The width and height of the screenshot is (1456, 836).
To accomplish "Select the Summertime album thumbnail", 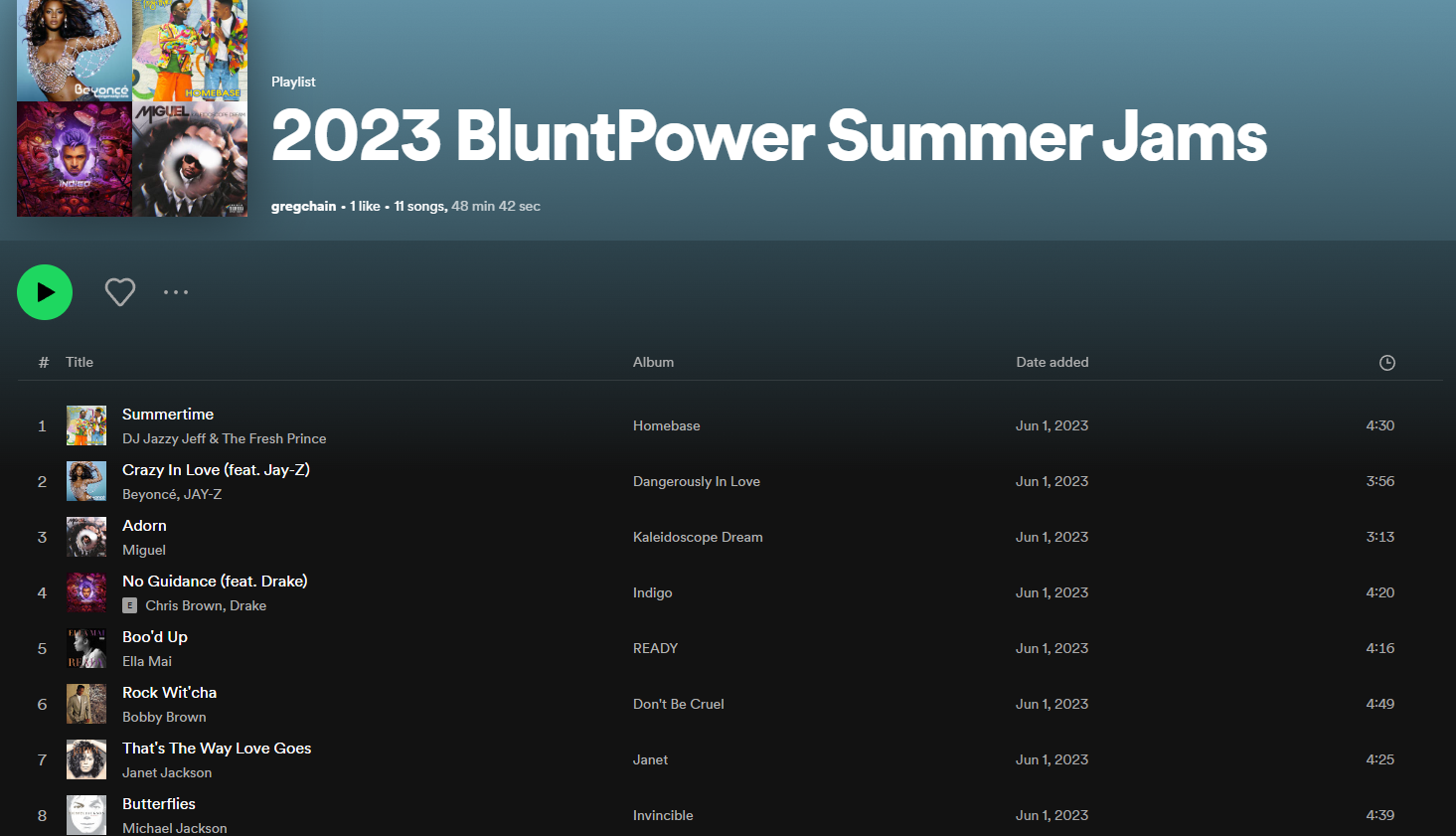I will (86, 425).
